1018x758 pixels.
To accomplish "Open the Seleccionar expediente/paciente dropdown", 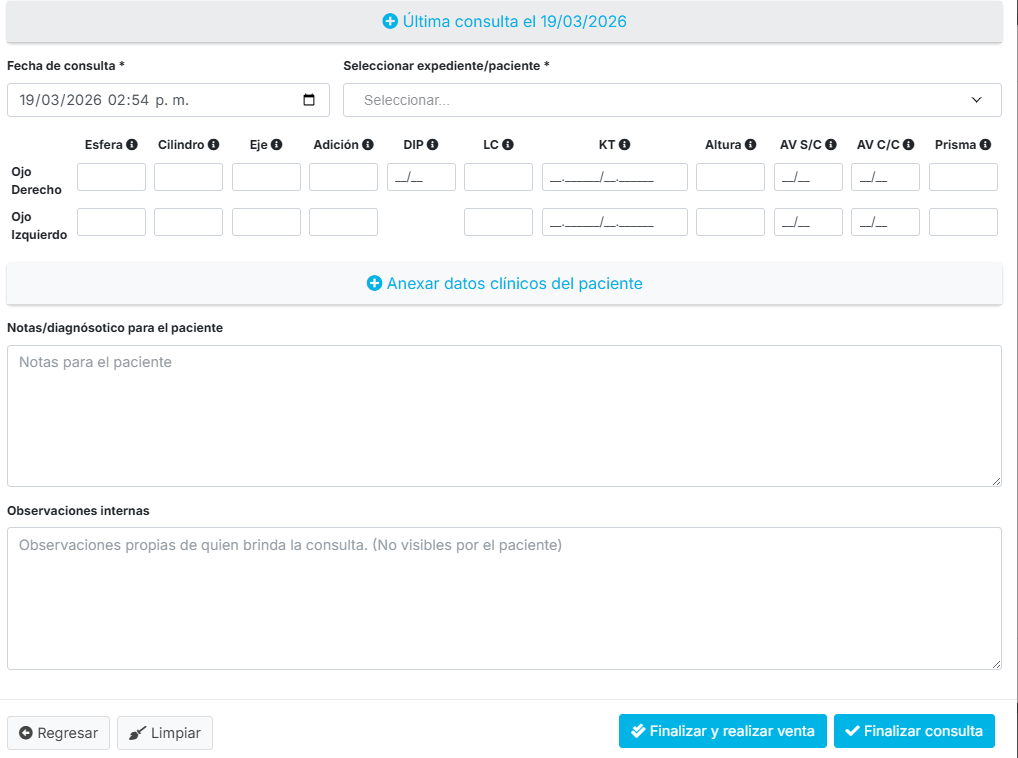I will 672,100.
